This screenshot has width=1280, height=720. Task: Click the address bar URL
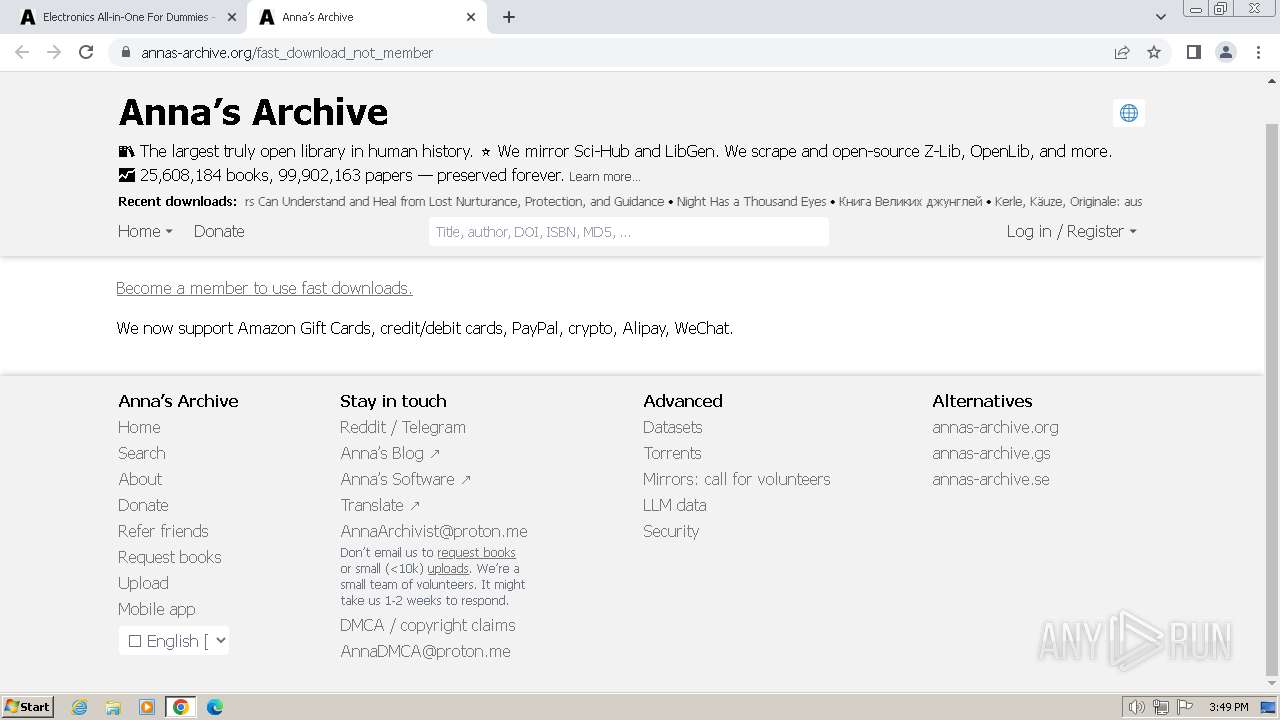pyautogui.click(x=287, y=52)
